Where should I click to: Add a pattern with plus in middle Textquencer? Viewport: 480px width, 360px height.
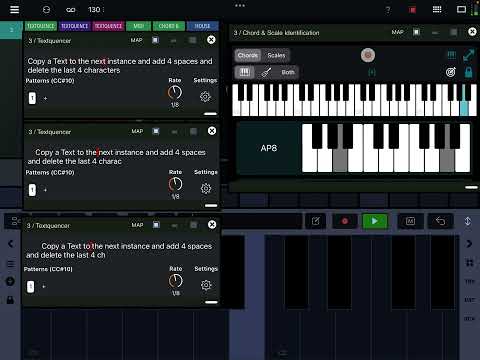45,190
